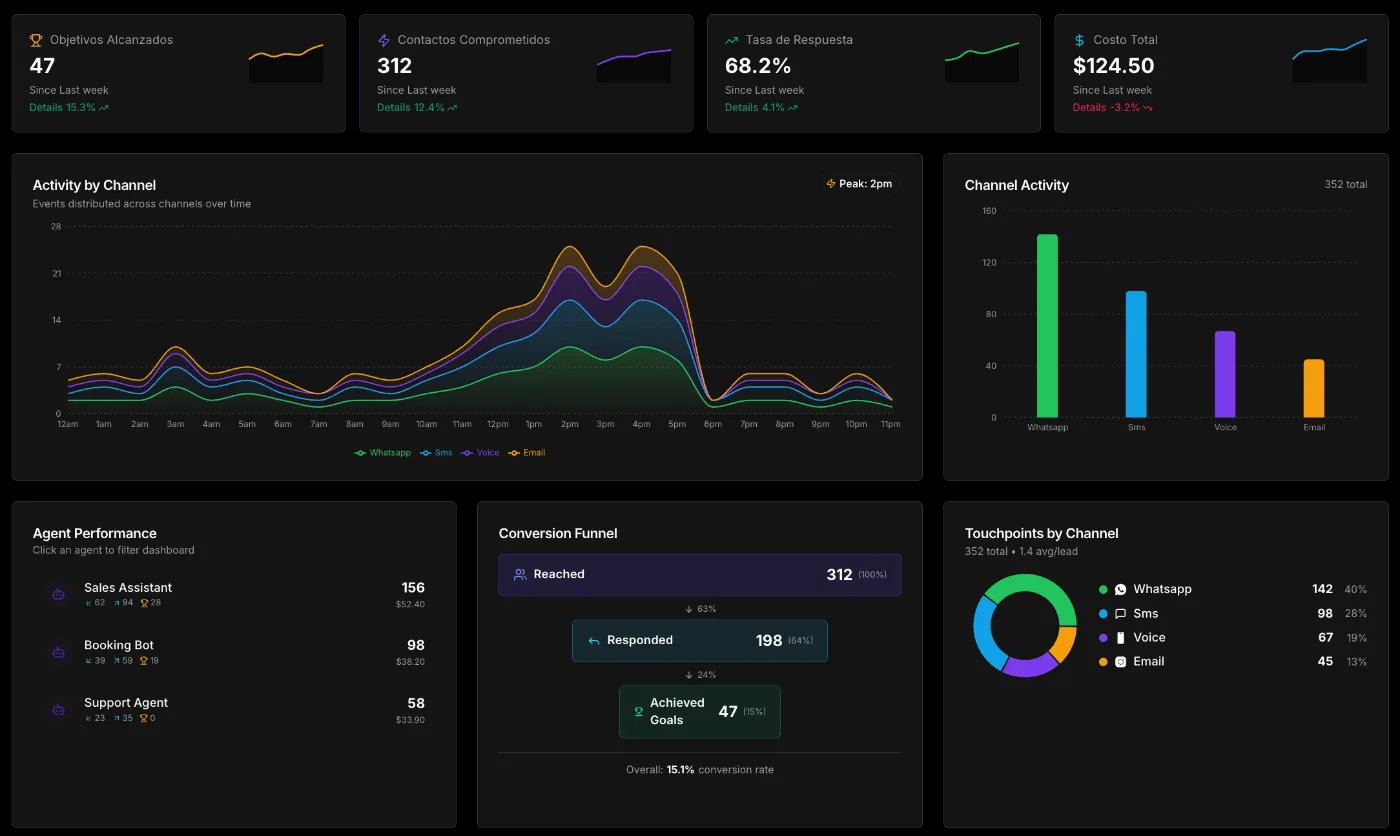This screenshot has height=836, width=1400.
Task: Click the sparkline chart on the Tasa de Respuesta card
Action: 982,63
